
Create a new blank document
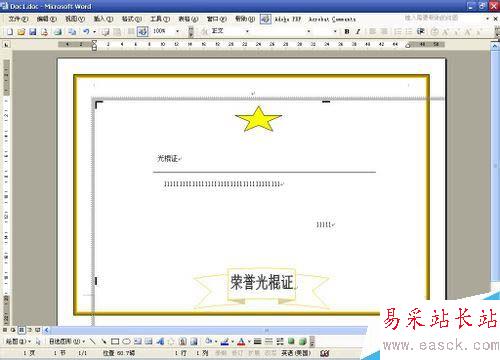pyautogui.click(x=10, y=32)
